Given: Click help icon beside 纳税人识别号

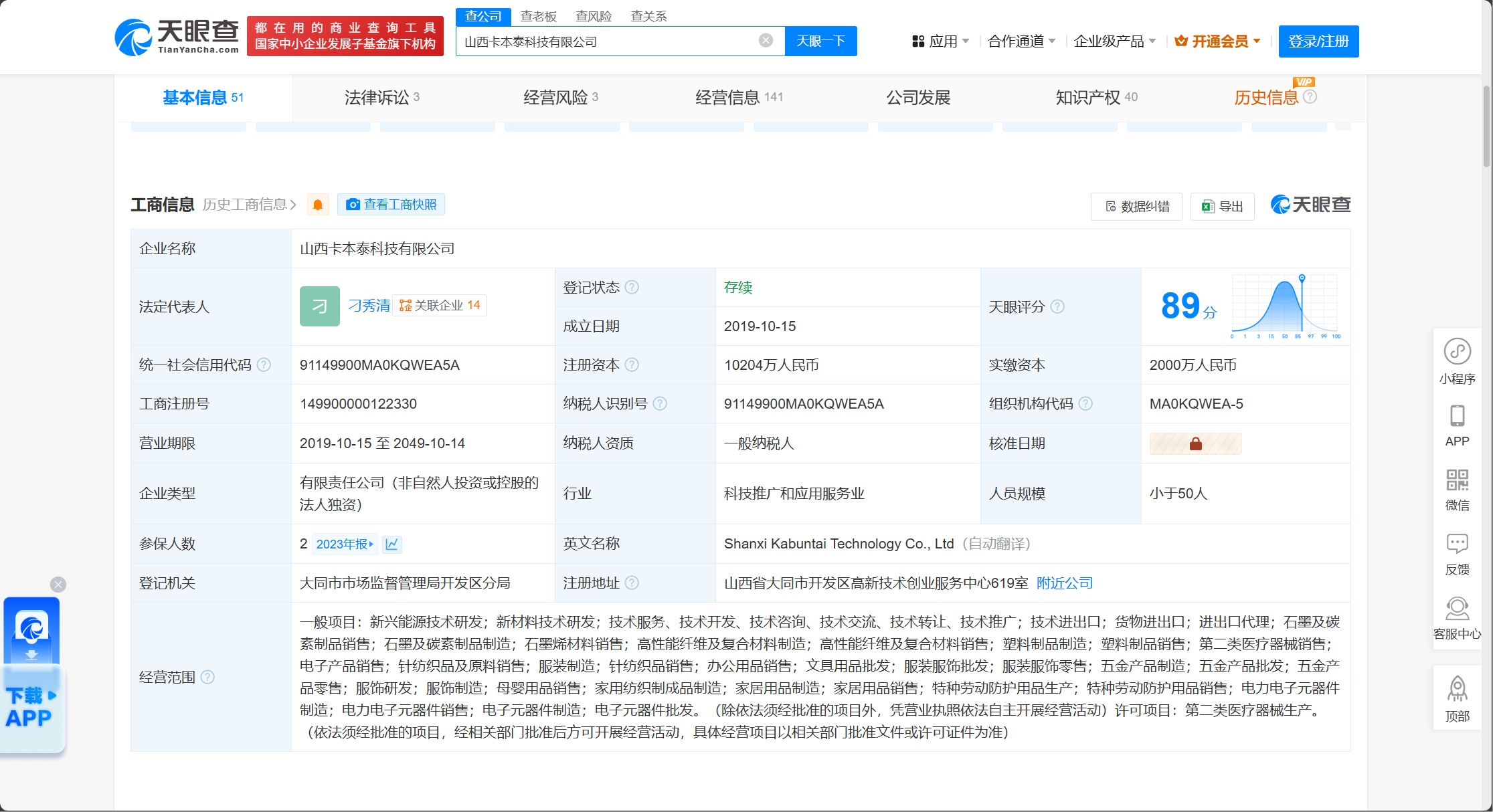Looking at the screenshot, I should point(660,404).
